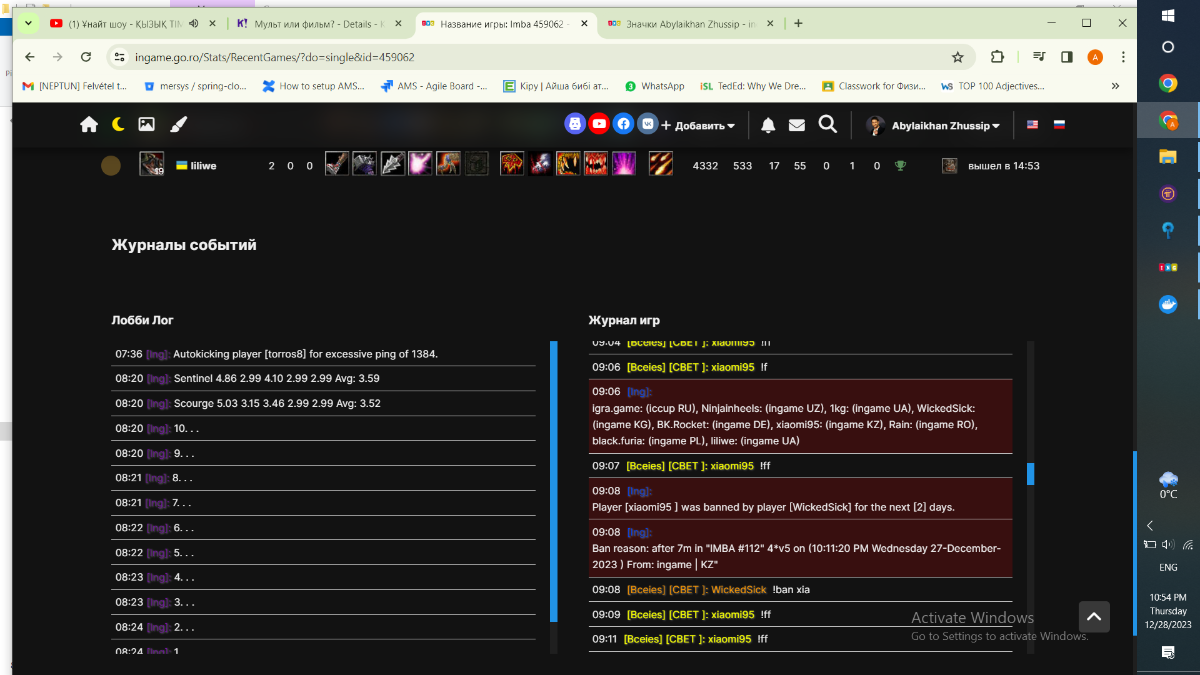Click the paintbrush theme icon

tap(178, 124)
